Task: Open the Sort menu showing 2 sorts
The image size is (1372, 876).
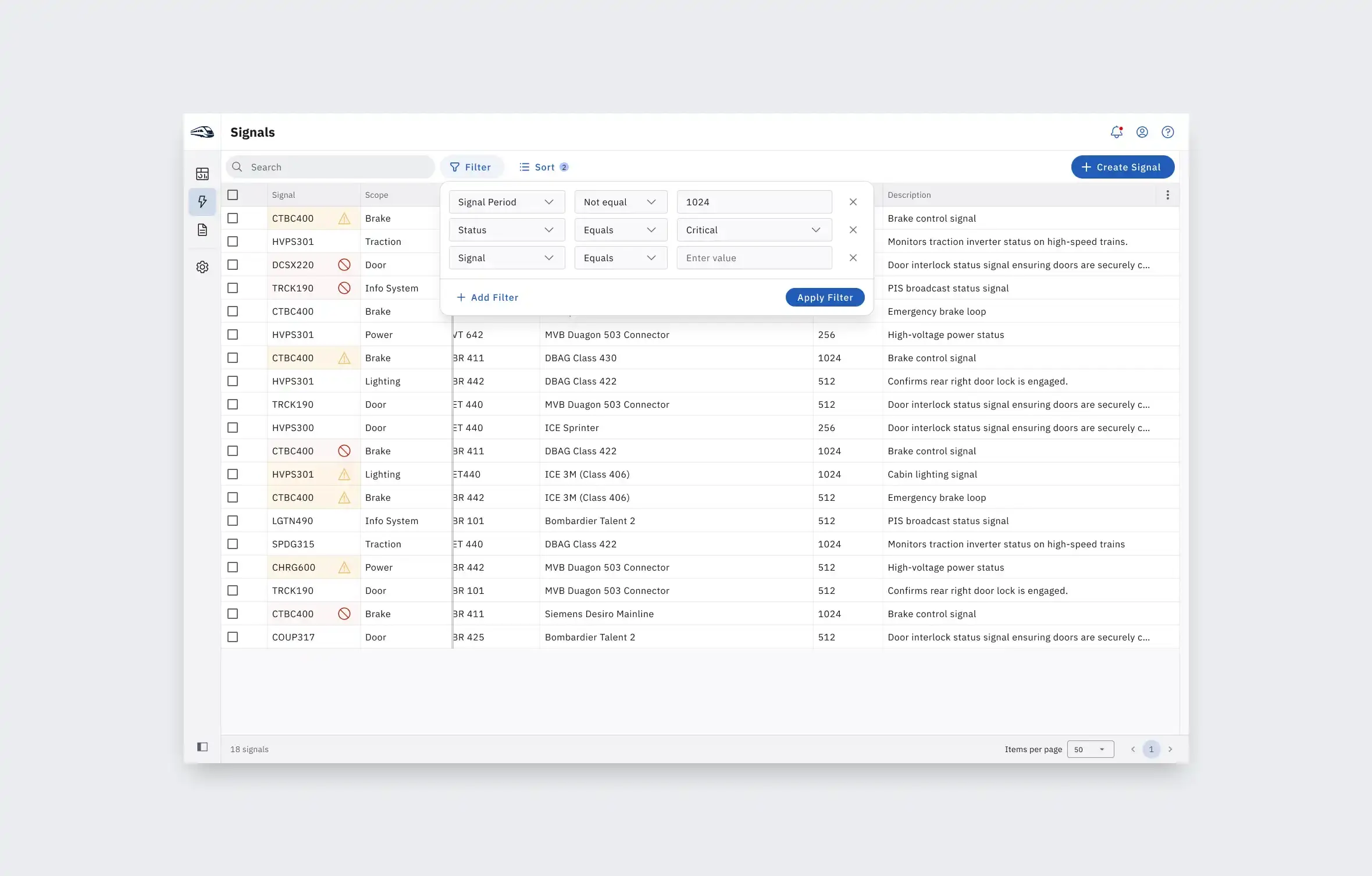Action: (x=543, y=167)
